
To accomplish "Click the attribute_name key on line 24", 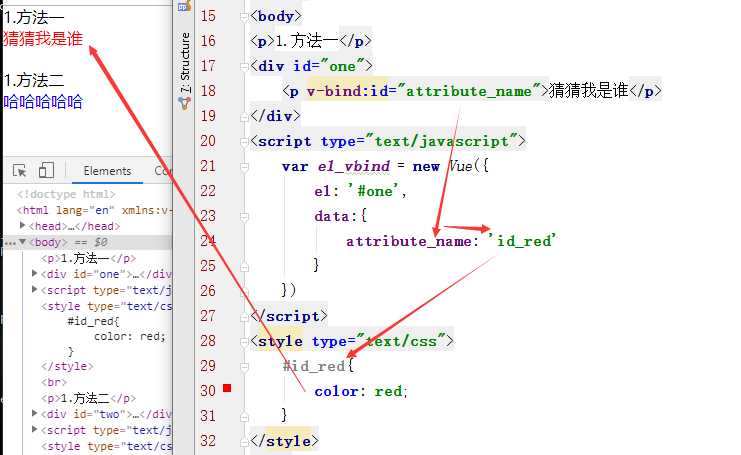I will pyautogui.click(x=409, y=241).
